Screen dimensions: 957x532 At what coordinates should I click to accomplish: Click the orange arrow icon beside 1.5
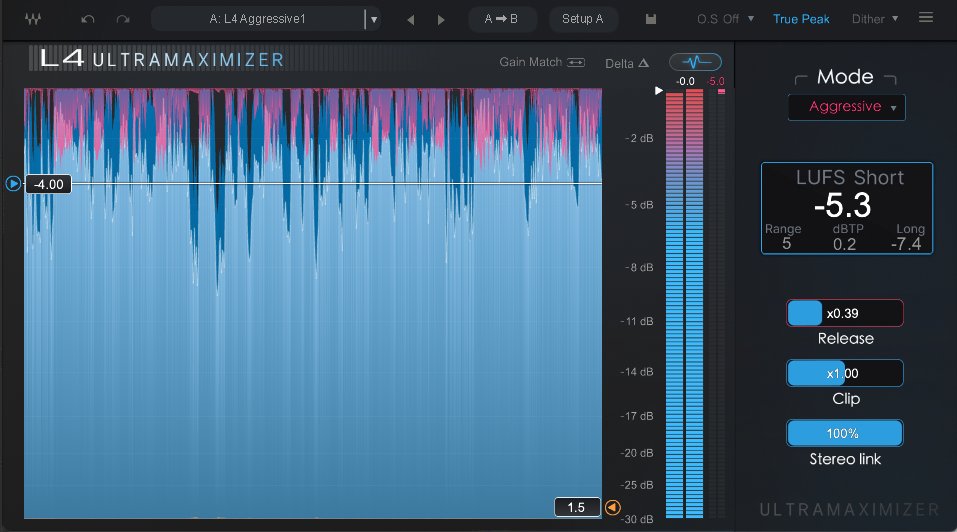(612, 508)
